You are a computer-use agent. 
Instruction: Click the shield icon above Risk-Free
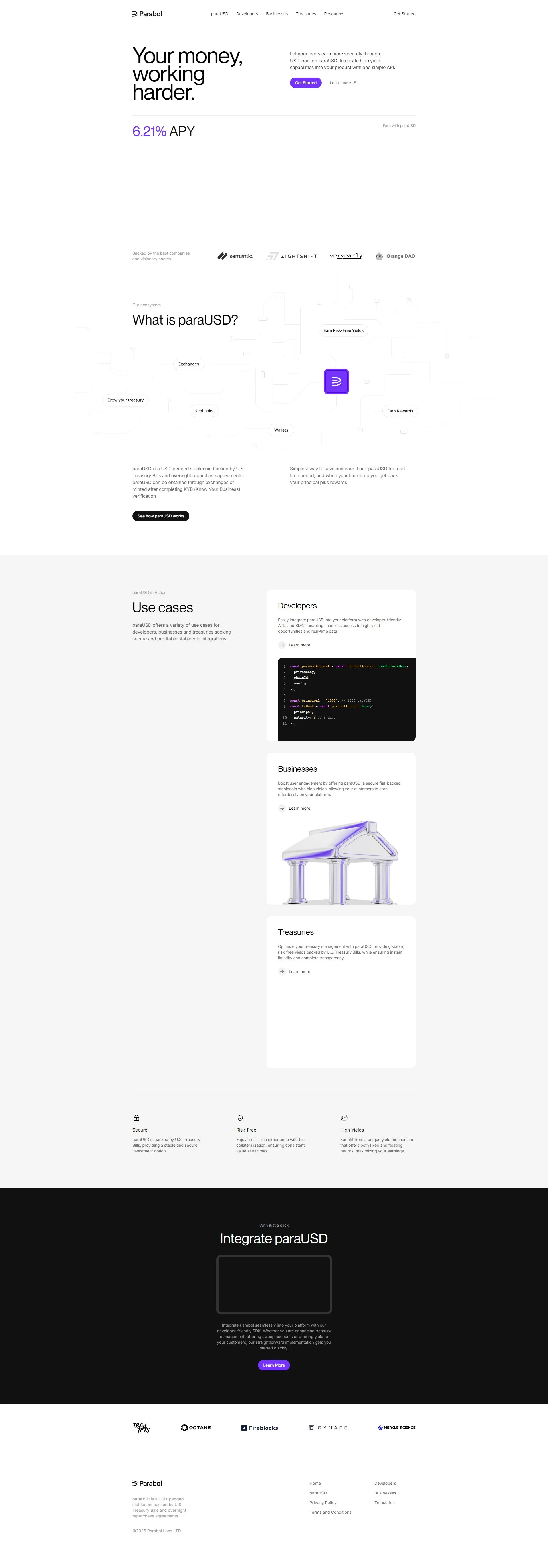pos(240,1118)
